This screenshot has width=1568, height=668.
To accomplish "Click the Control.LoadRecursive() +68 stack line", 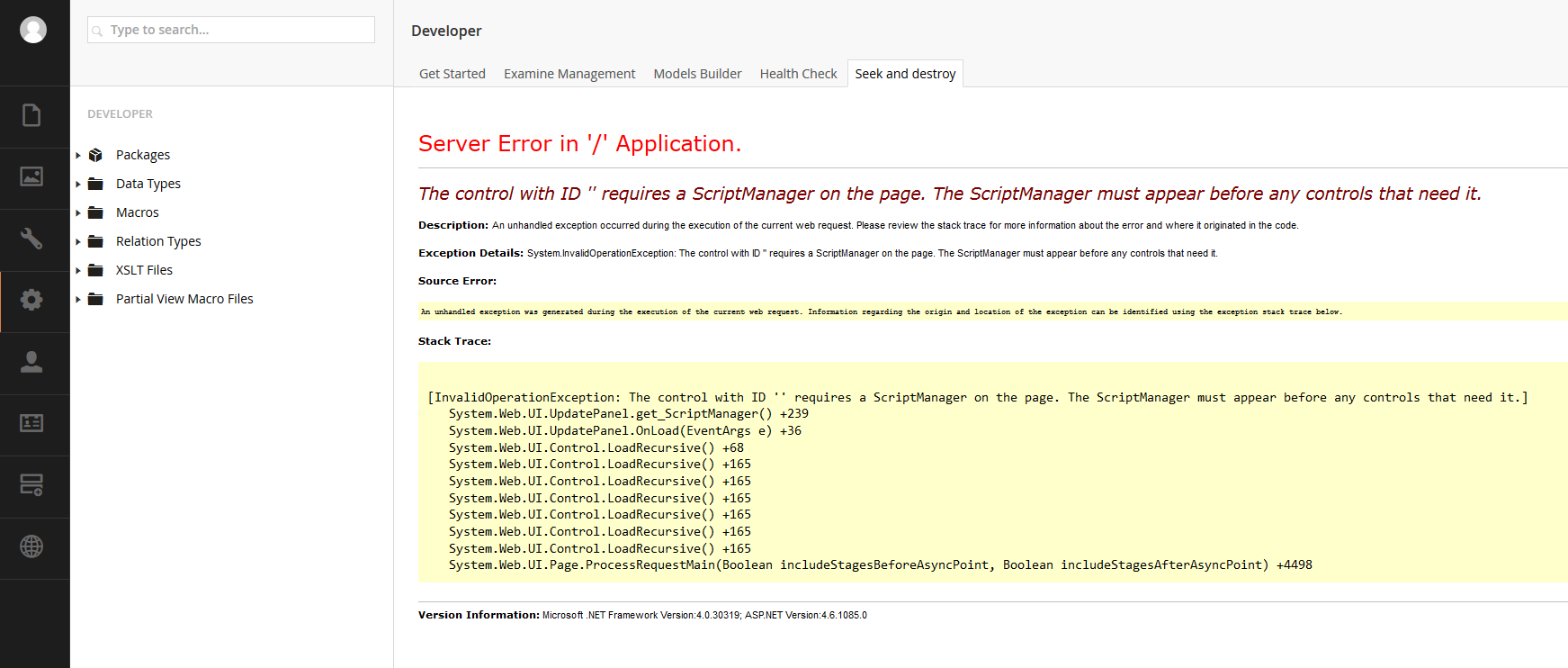I will pos(596,447).
